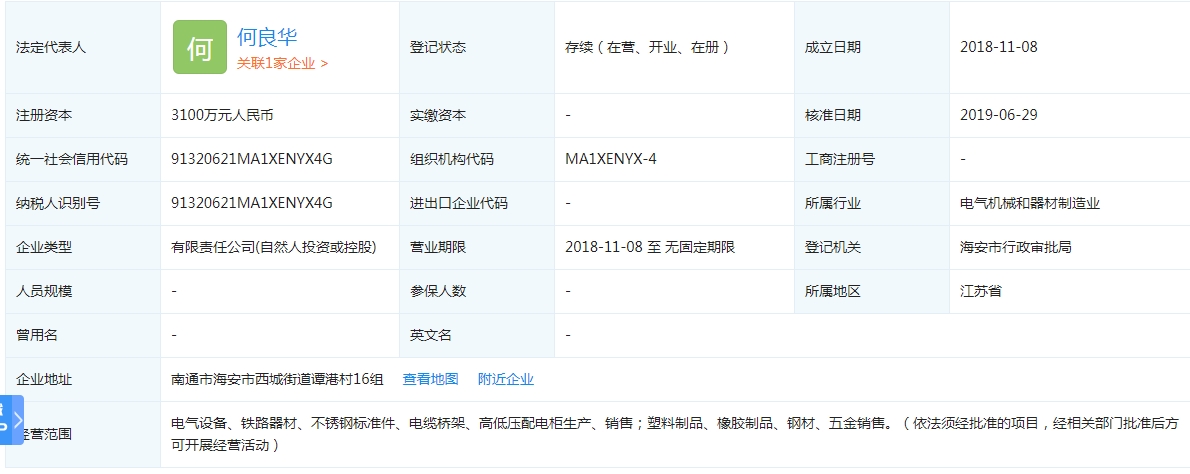Click the region value 江苏省
The height and width of the screenshot is (474, 1190).
point(981,291)
